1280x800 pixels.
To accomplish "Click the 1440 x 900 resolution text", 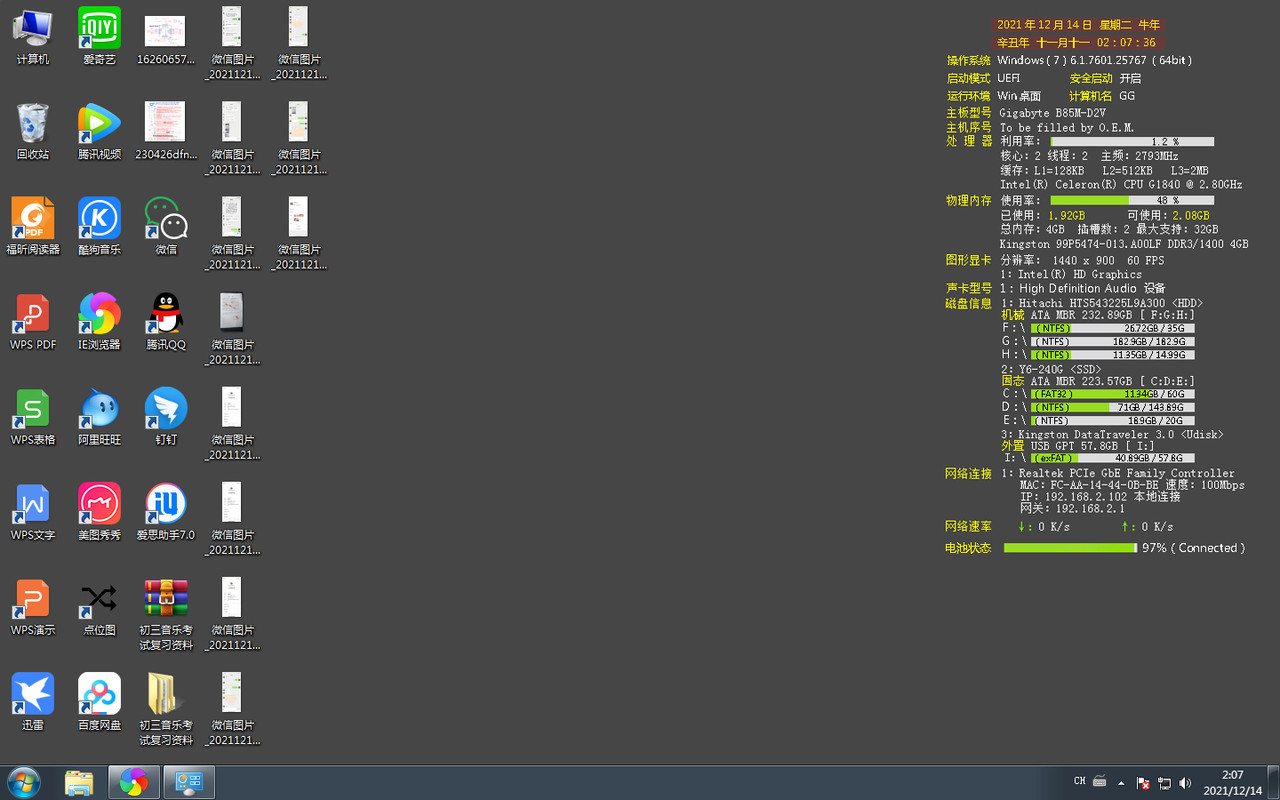I will (1083, 260).
